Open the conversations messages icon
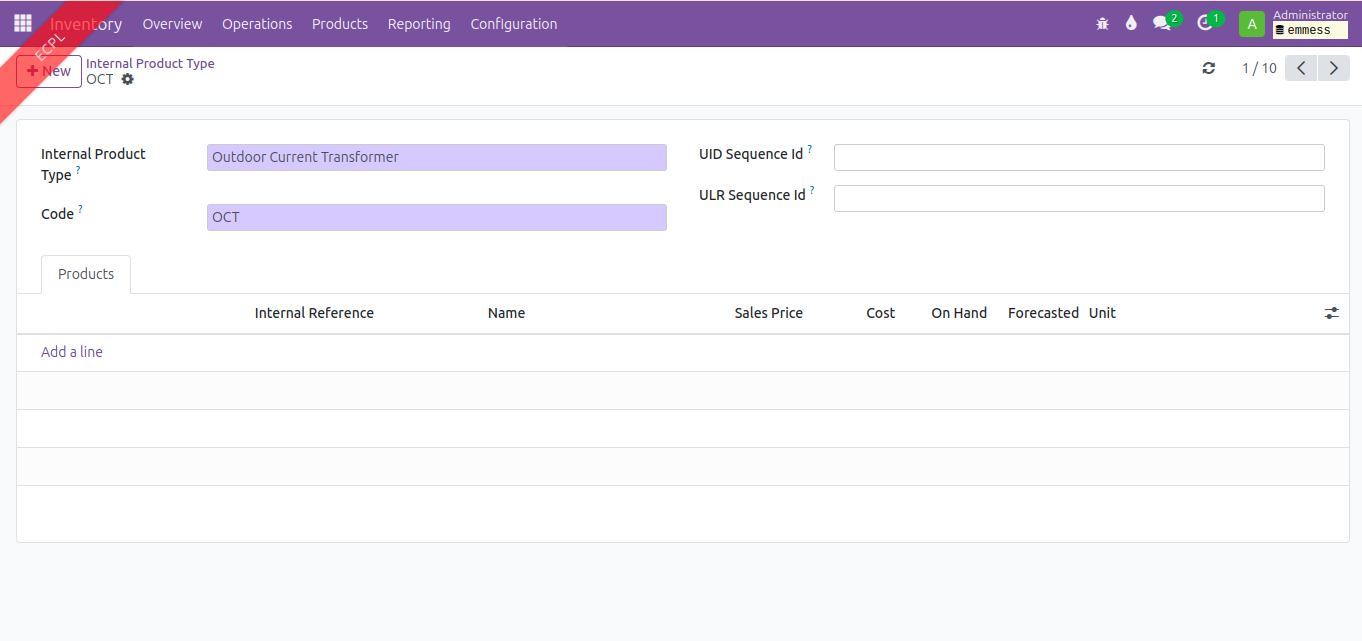This screenshot has width=1362, height=641. click(x=1162, y=24)
